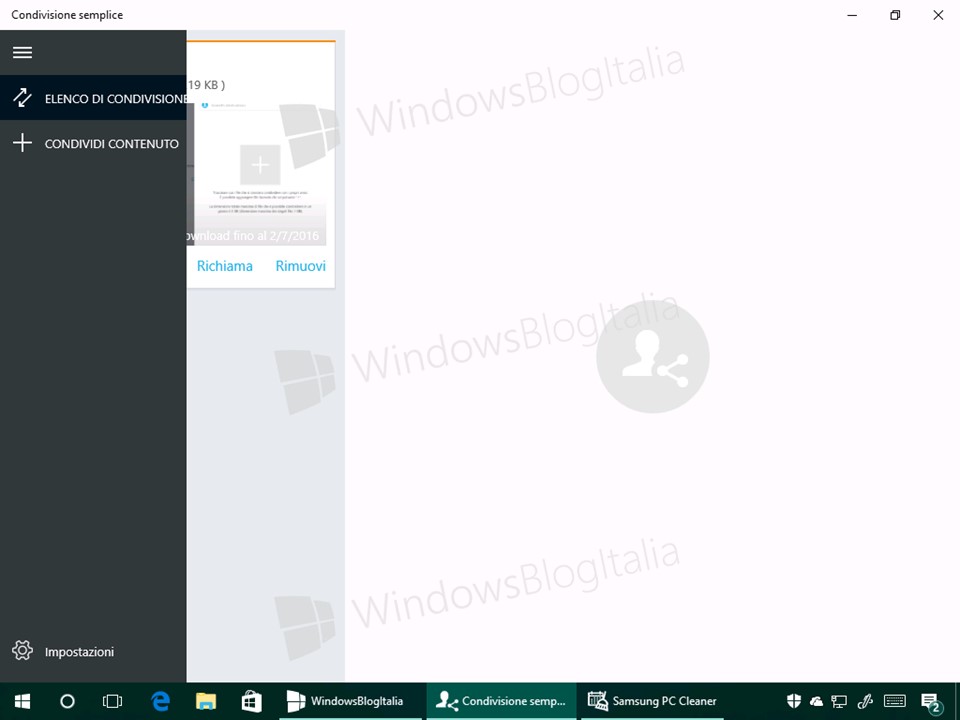Open the Action Center notifications icon
Screen dimensions: 960x720
[931, 703]
